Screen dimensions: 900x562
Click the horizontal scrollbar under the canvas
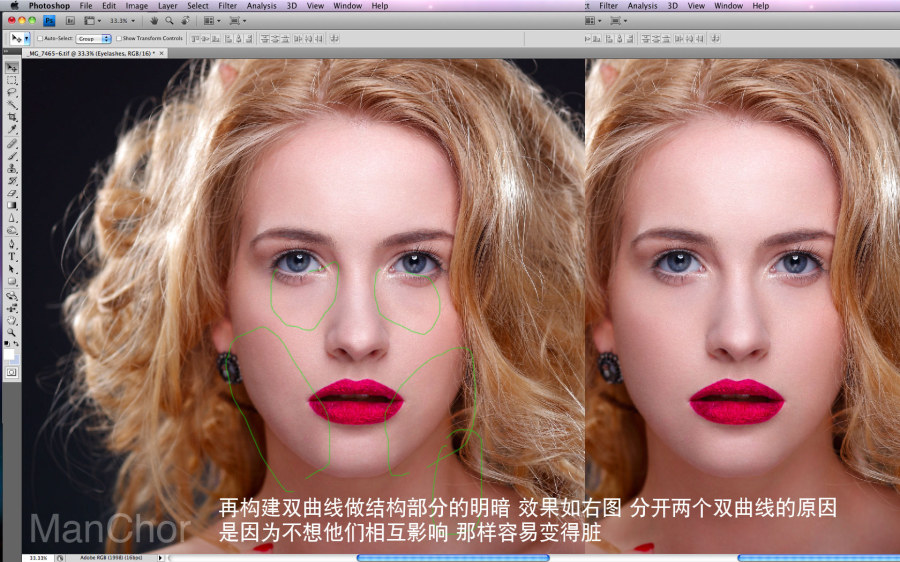point(453,557)
